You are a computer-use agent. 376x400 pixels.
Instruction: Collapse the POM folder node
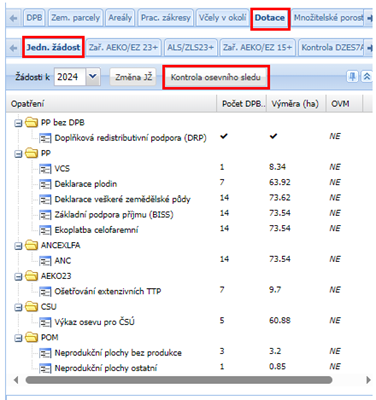[18, 338]
